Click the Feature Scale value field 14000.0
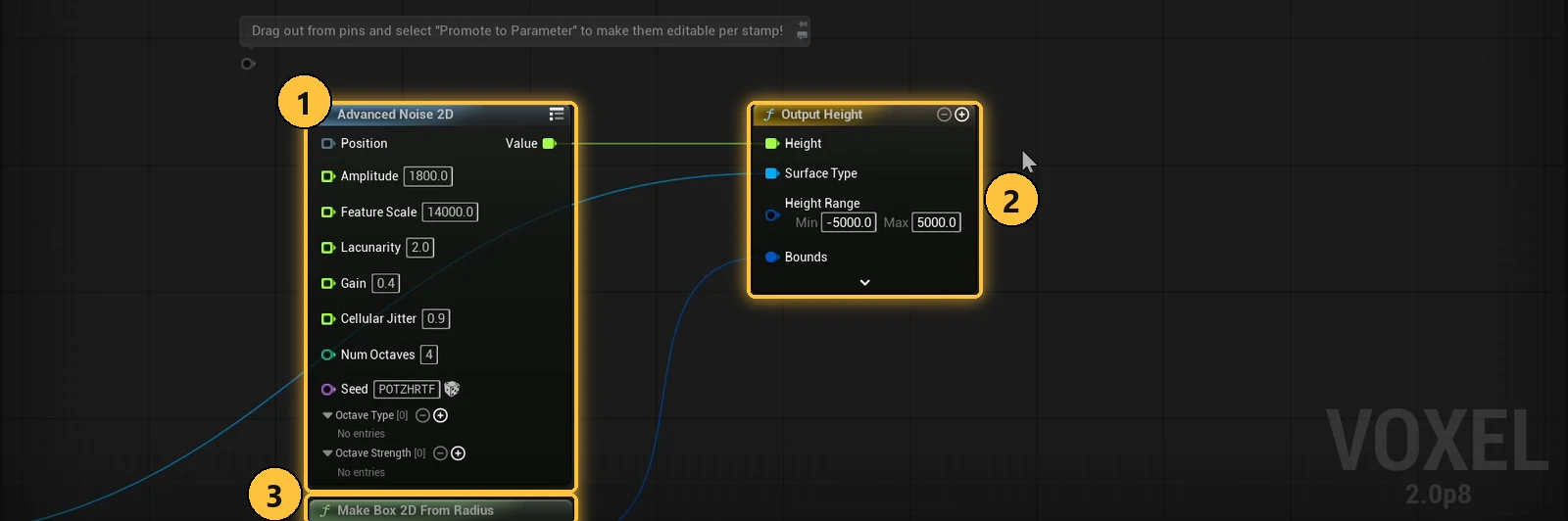The height and width of the screenshot is (521, 1568). coord(450,213)
